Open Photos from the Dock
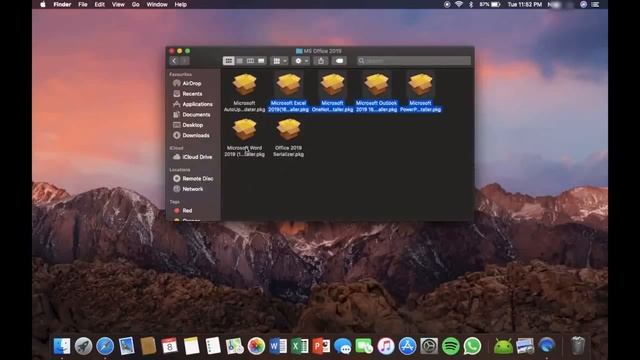This screenshot has height=360, width=640. pyautogui.click(x=256, y=346)
